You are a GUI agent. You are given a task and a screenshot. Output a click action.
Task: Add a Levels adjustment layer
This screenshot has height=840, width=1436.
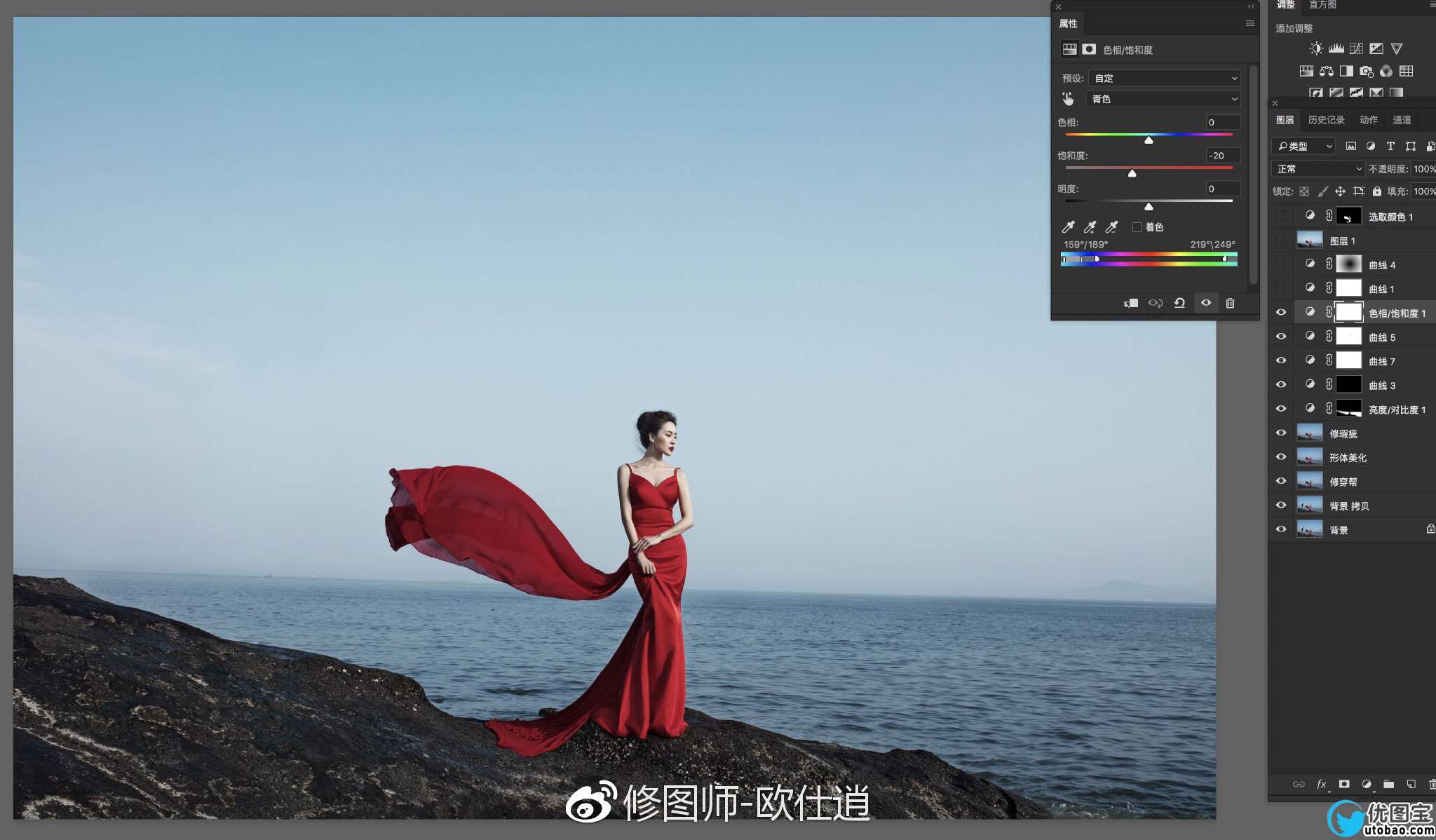coord(1336,48)
